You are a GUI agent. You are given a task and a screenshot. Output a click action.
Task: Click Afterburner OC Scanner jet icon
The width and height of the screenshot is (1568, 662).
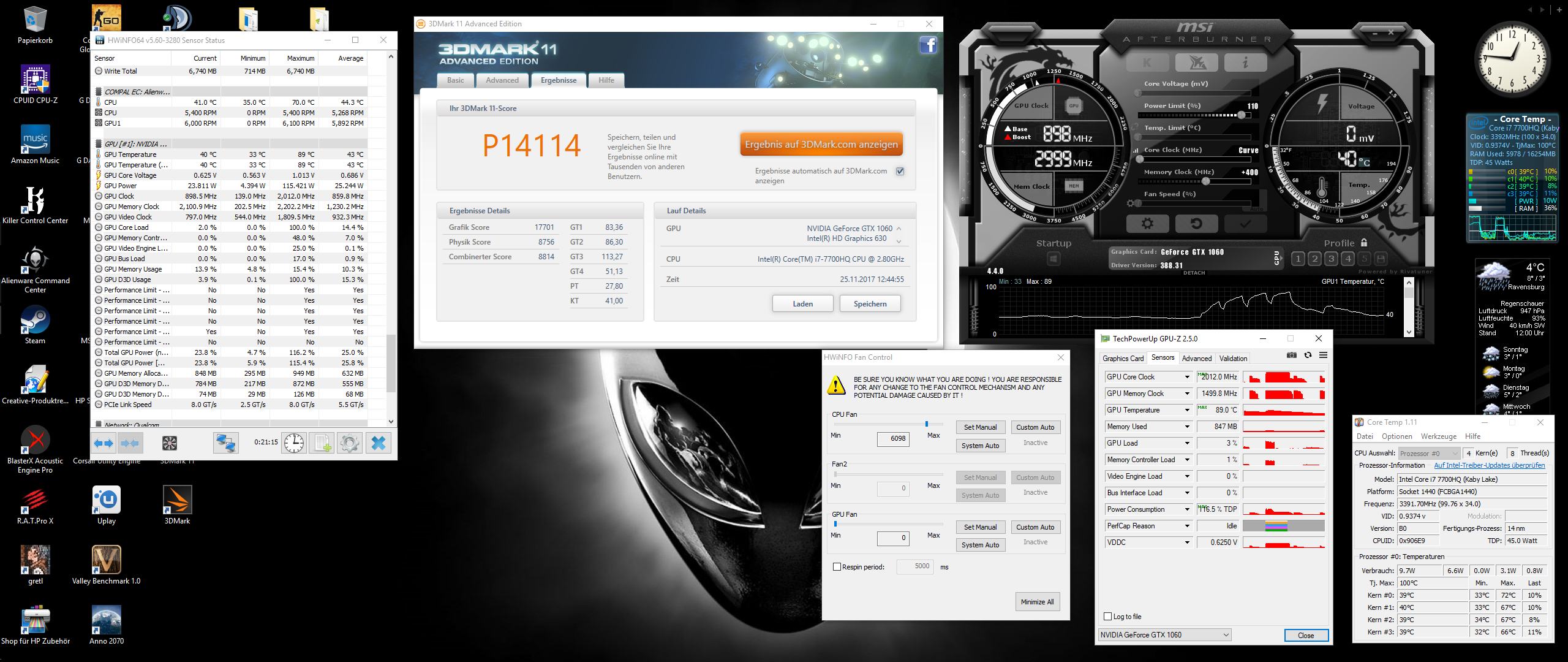pos(1196,63)
